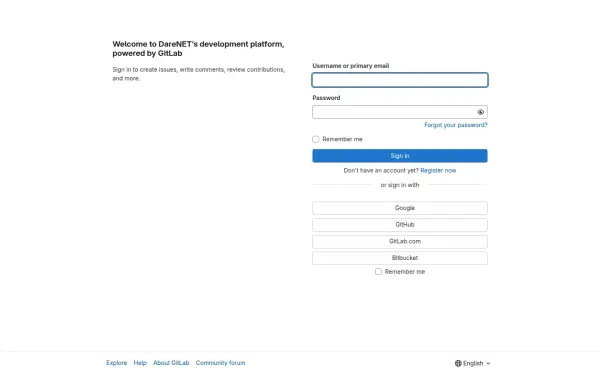Go to the Community forum link
Image resolution: width=600 pixels, height=375 pixels.
tap(220, 363)
